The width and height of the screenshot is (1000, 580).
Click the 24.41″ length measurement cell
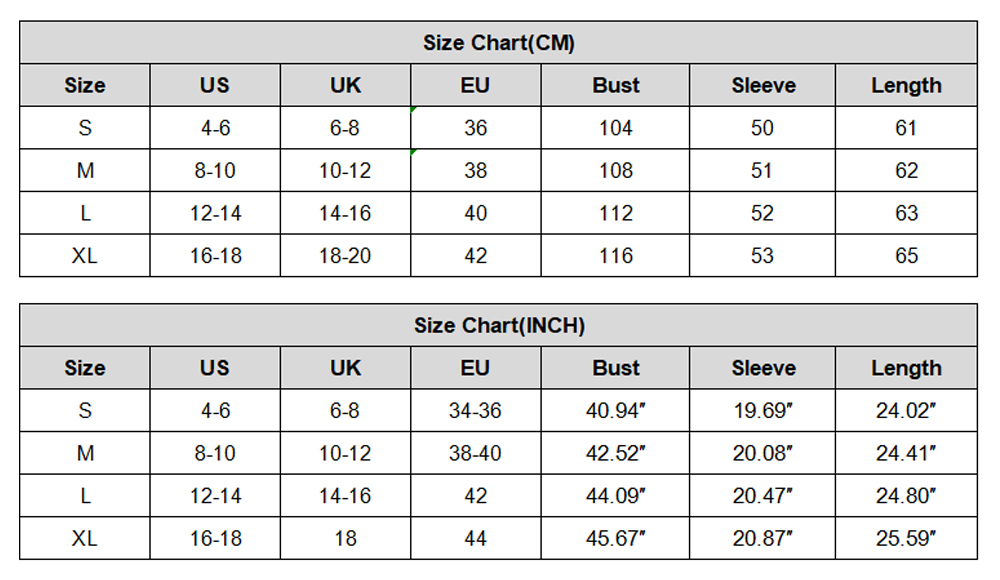click(906, 454)
